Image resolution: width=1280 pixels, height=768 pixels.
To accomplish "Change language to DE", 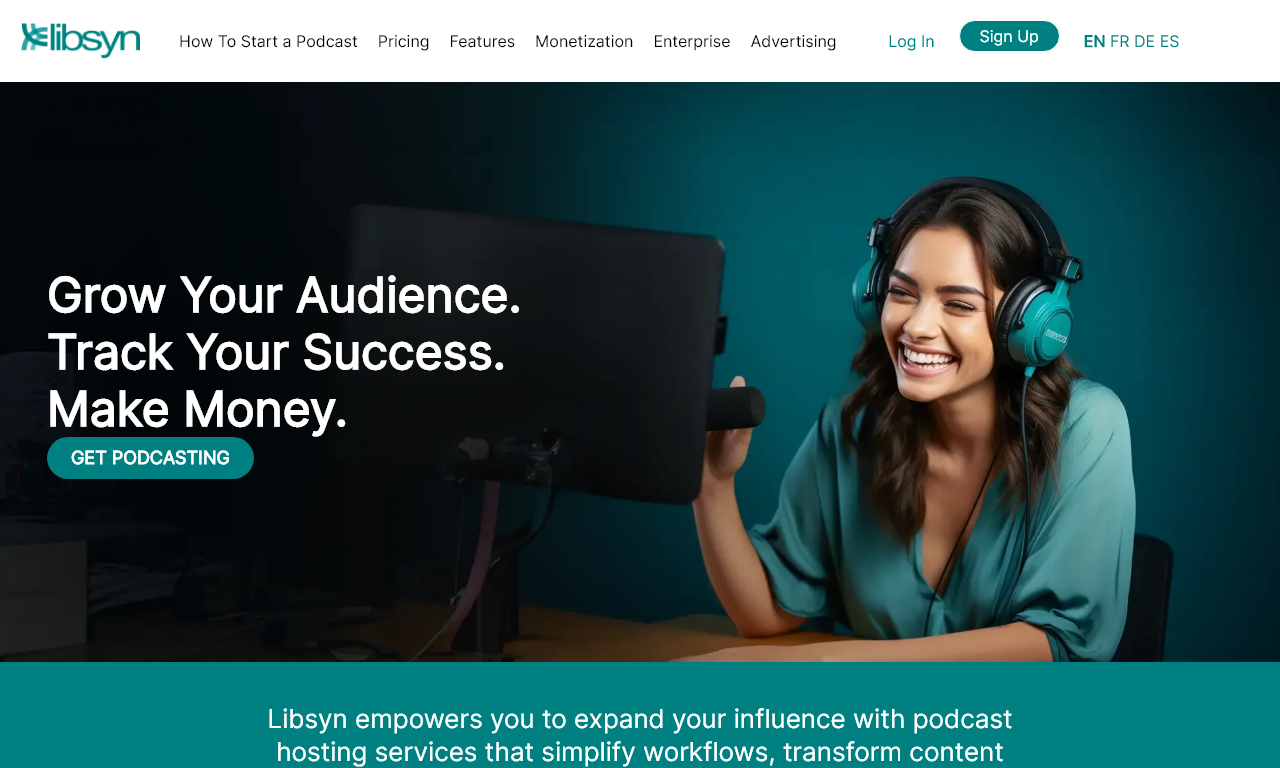I will (1144, 41).
